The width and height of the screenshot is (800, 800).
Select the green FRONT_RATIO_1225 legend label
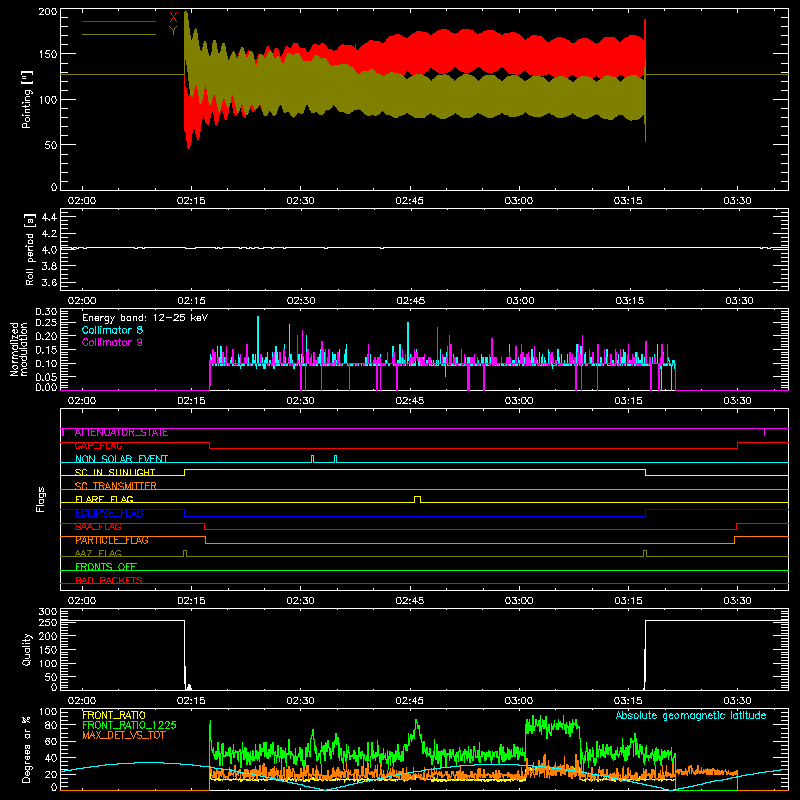coord(130,725)
